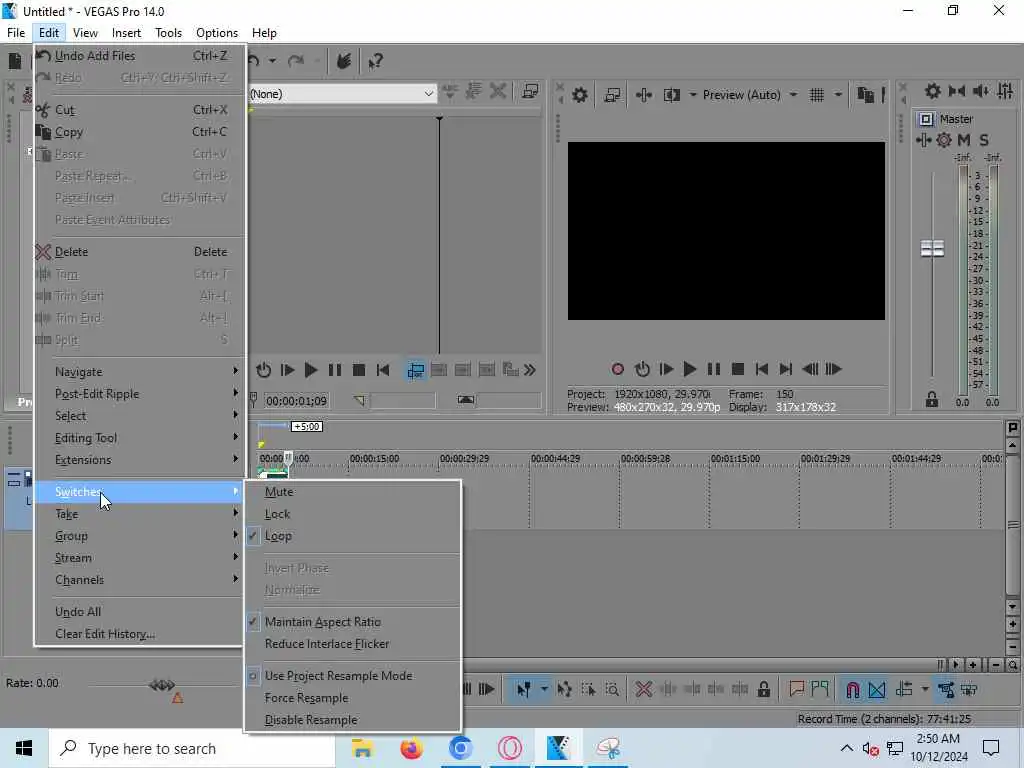Expand the Extensions submenu
Viewport: 1024px width, 768px height.
click(x=139, y=460)
